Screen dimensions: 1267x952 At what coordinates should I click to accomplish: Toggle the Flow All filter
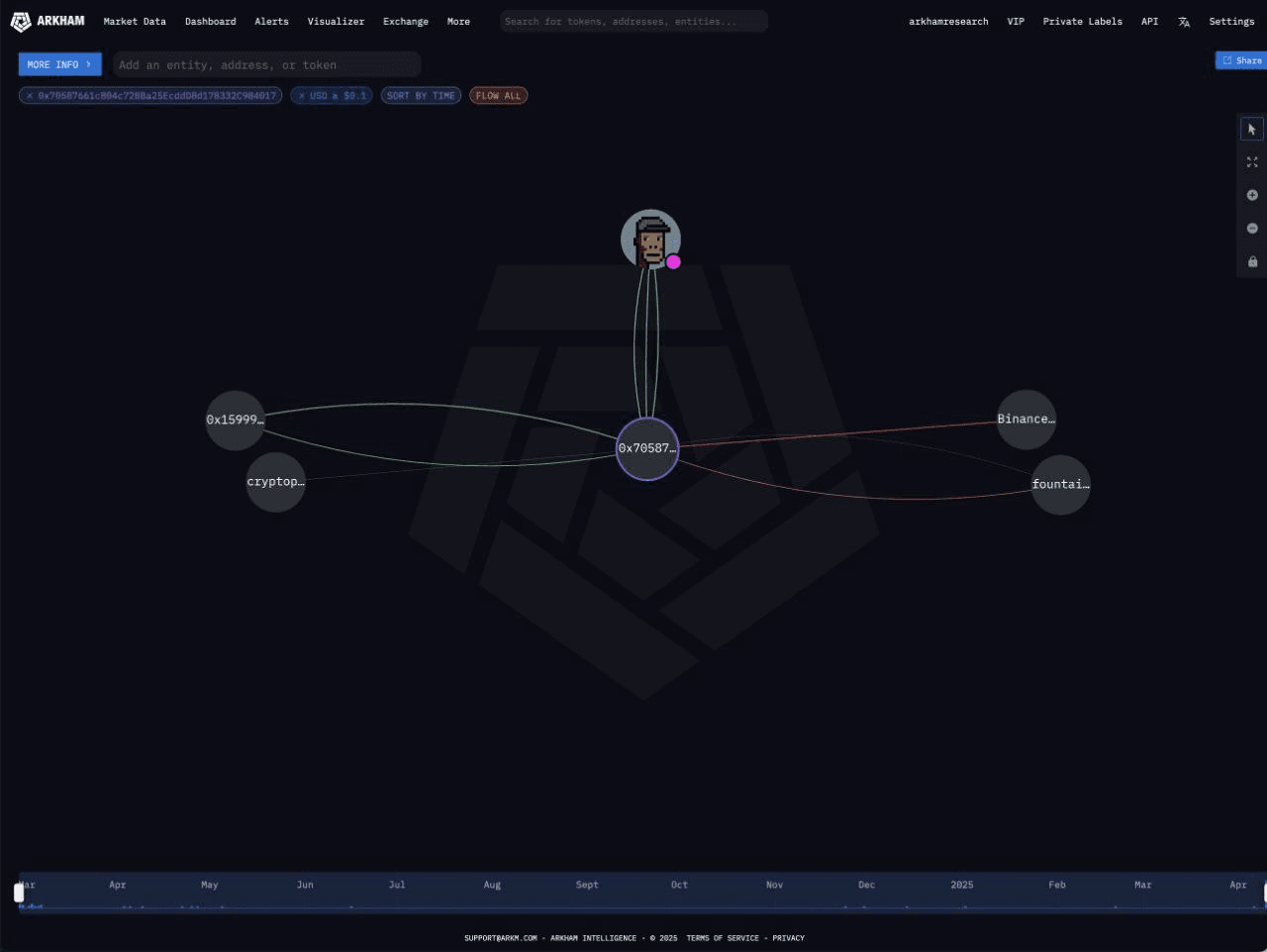coord(498,96)
